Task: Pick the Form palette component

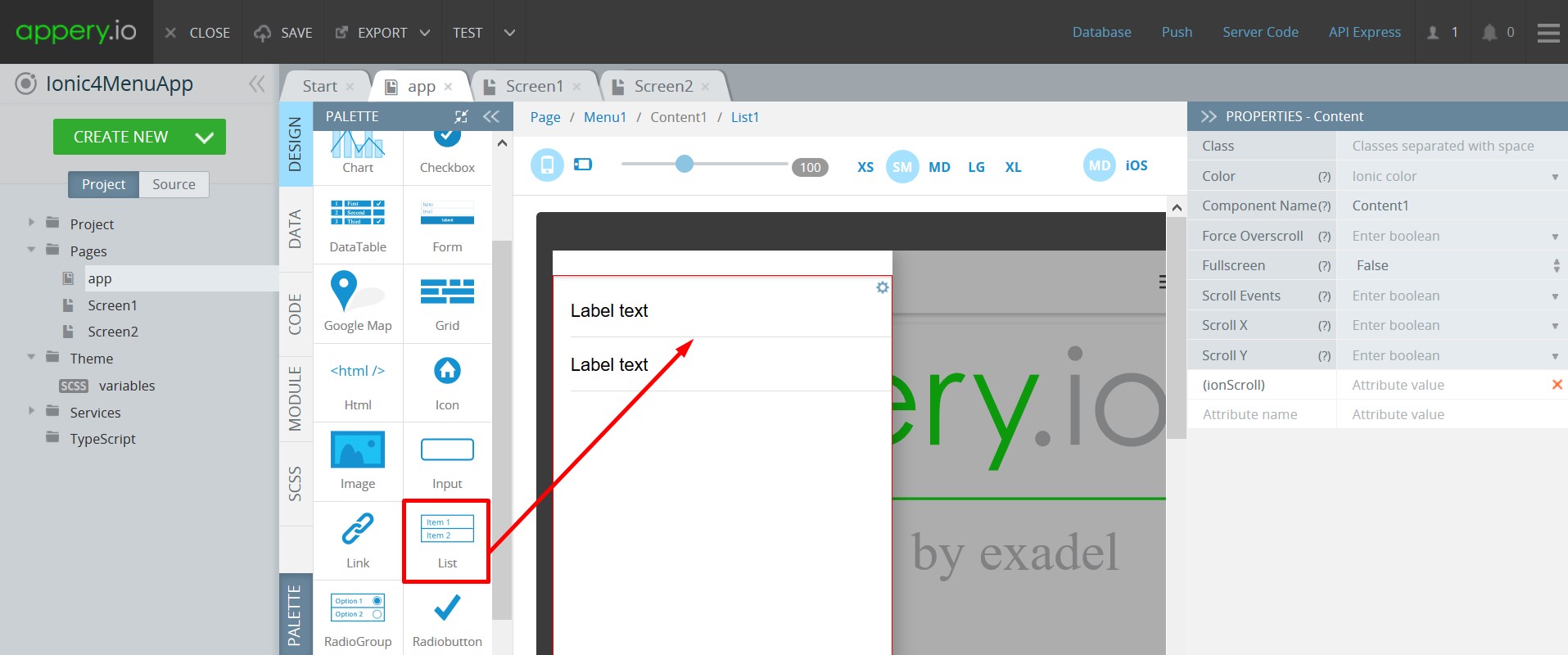Action: pyautogui.click(x=447, y=224)
